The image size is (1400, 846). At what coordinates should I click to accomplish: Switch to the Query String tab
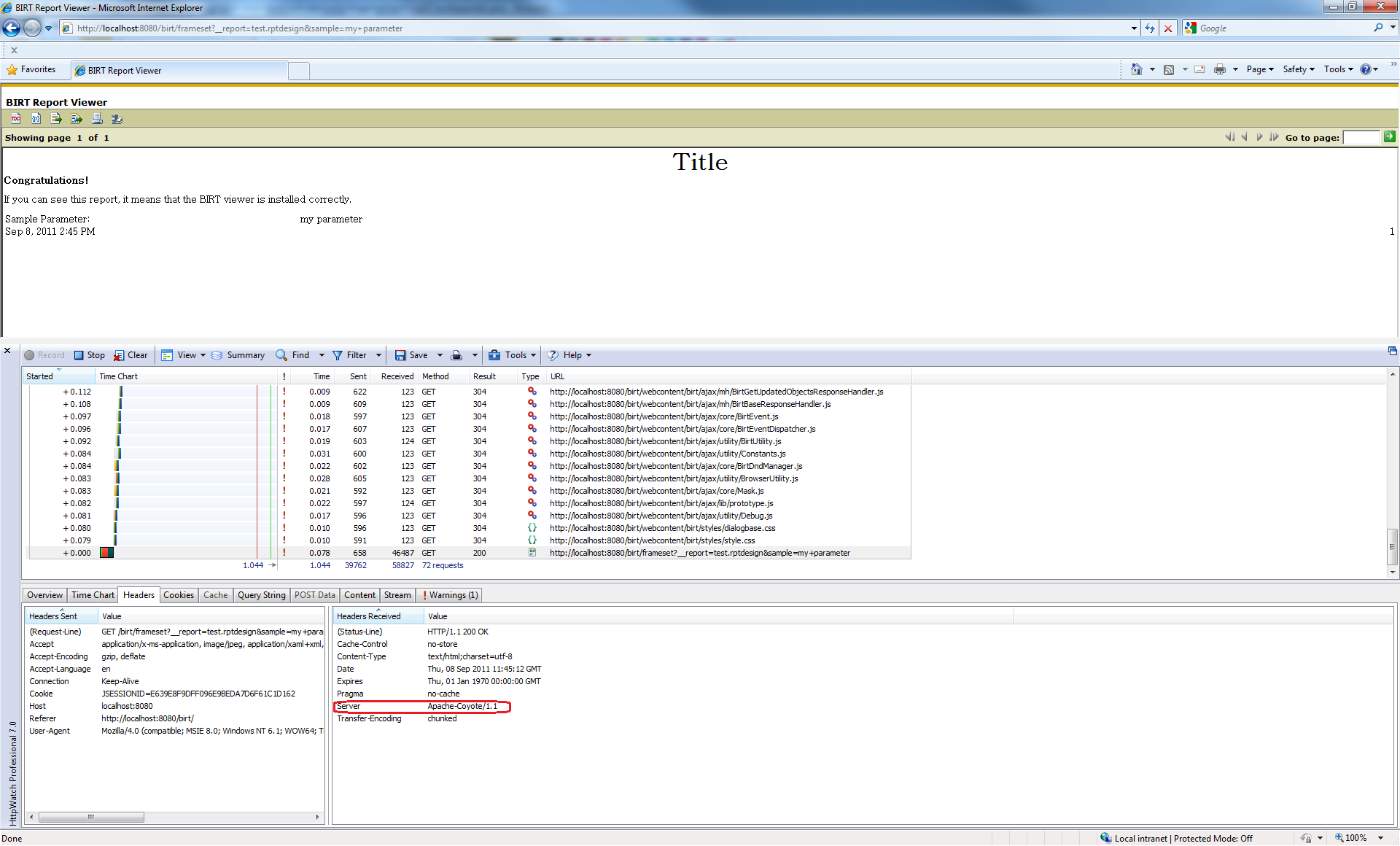coord(262,595)
